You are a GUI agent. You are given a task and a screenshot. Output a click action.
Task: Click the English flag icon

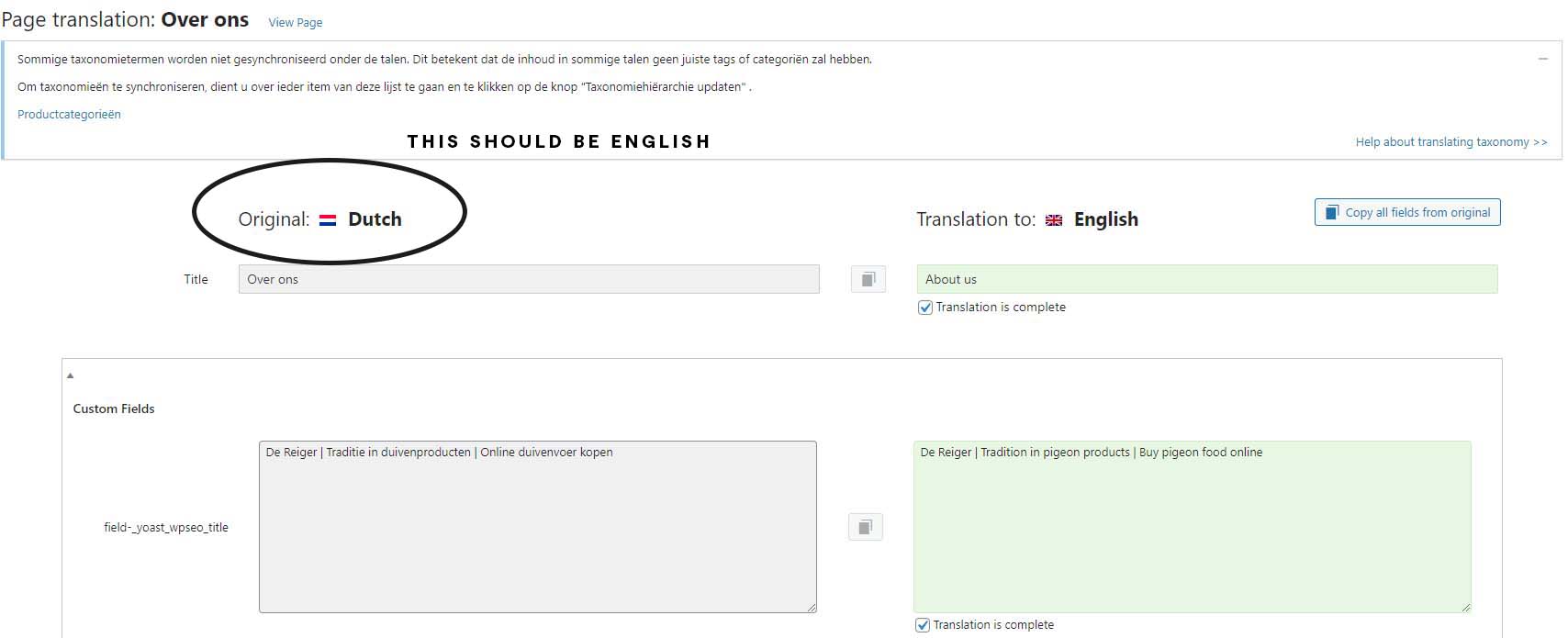click(1054, 220)
